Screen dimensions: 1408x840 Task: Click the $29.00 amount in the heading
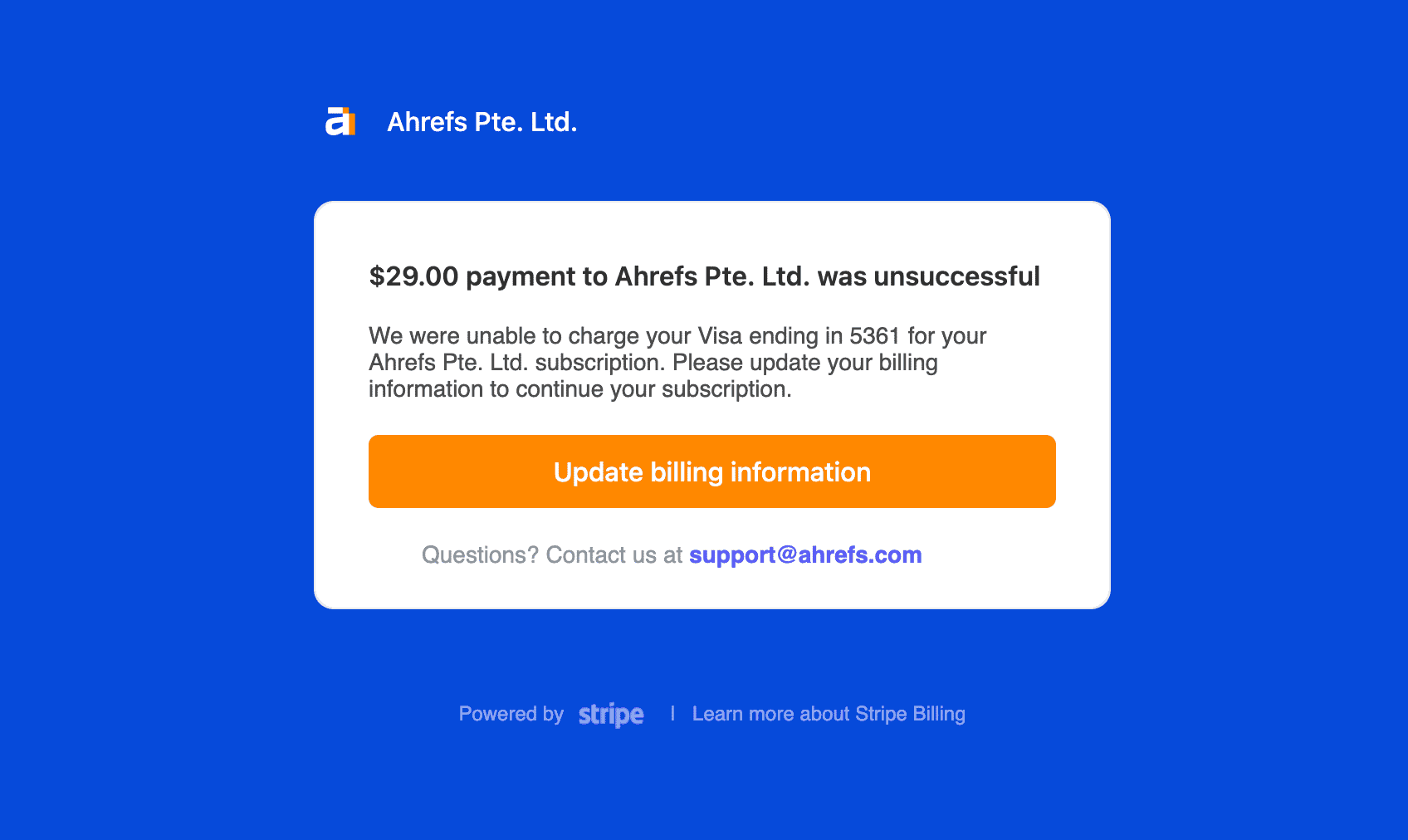[413, 276]
